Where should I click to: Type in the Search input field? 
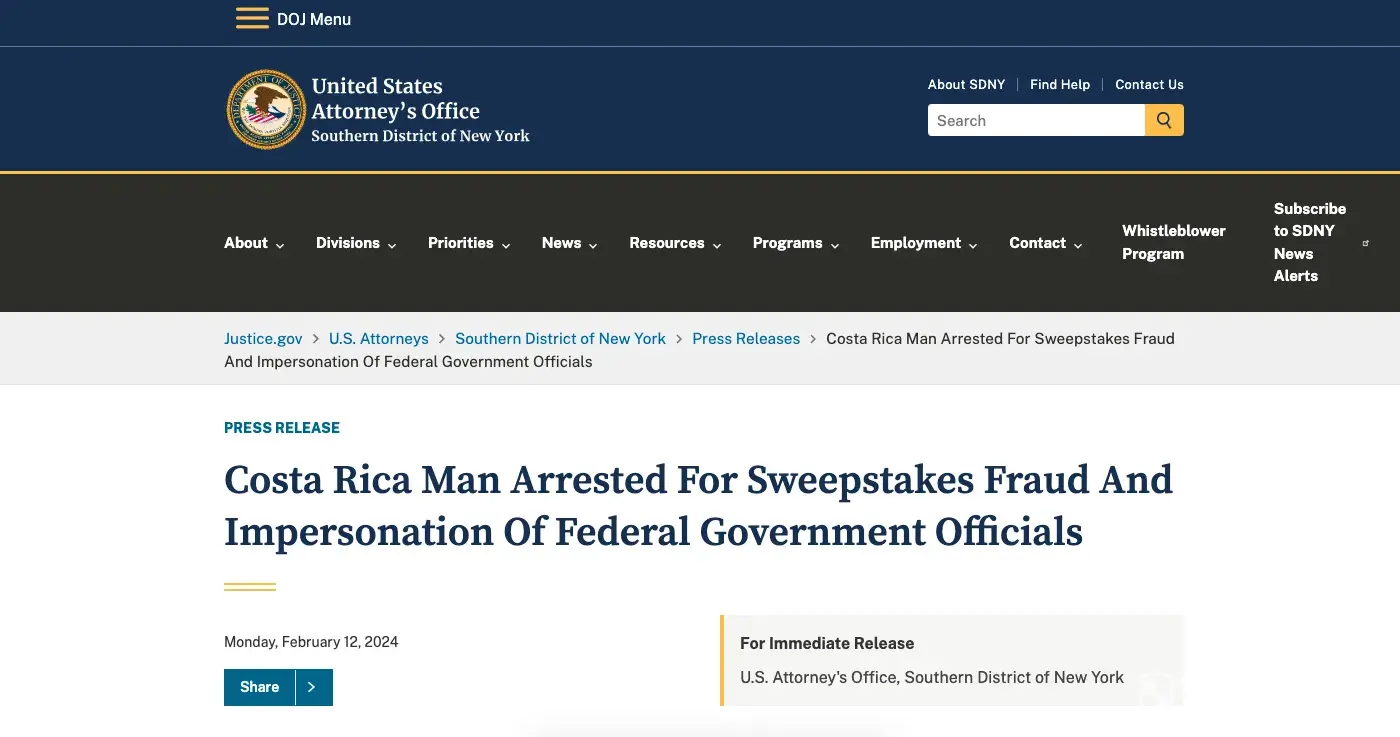pos(1036,121)
